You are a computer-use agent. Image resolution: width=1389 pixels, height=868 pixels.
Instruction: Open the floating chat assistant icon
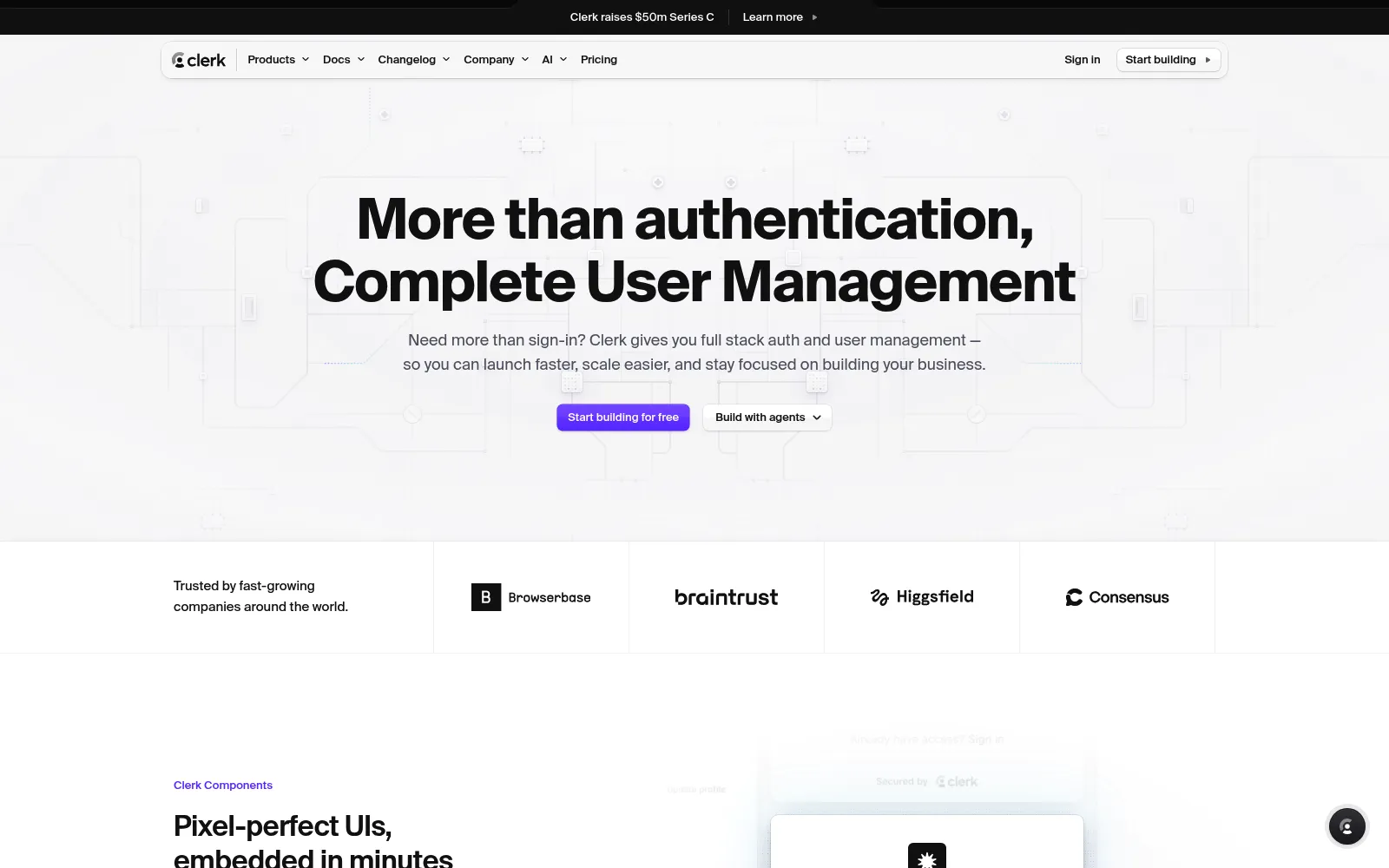click(x=1346, y=826)
